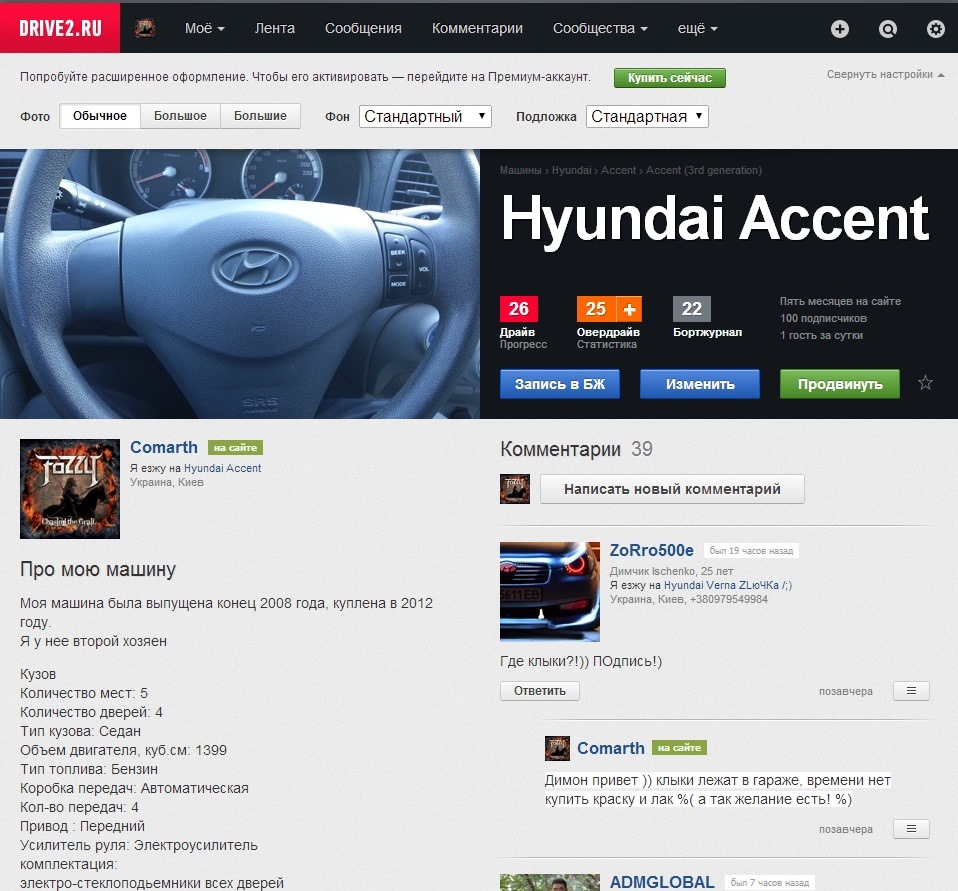
Task: Click Про мою машину heading
Action: tap(98, 569)
